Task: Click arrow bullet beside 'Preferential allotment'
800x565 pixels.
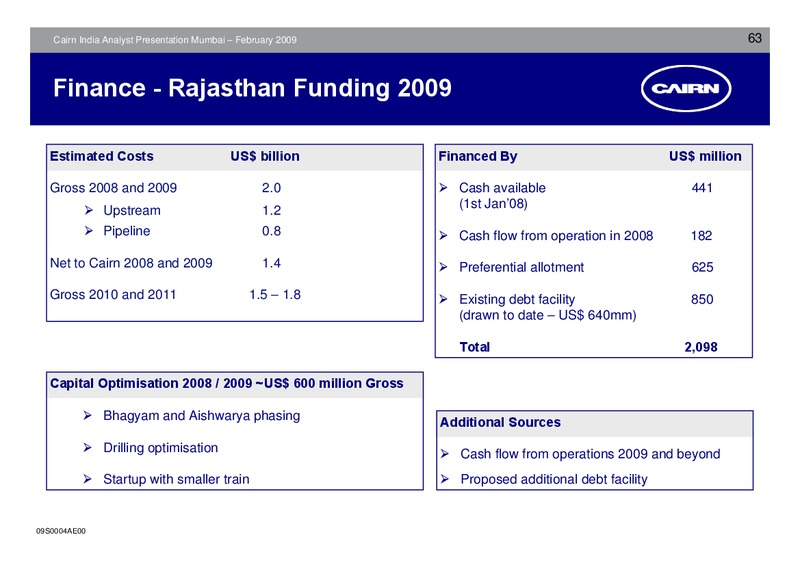Action: pos(444,267)
